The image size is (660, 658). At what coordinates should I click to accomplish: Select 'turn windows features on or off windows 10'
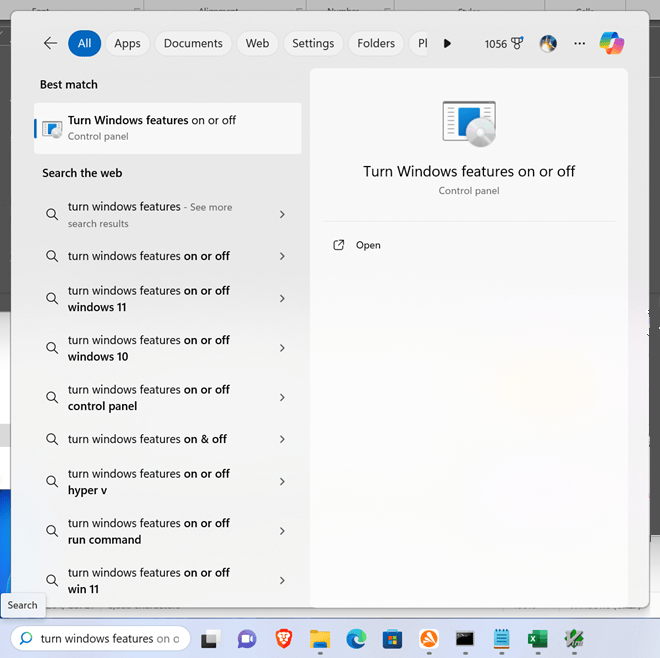[149, 348]
